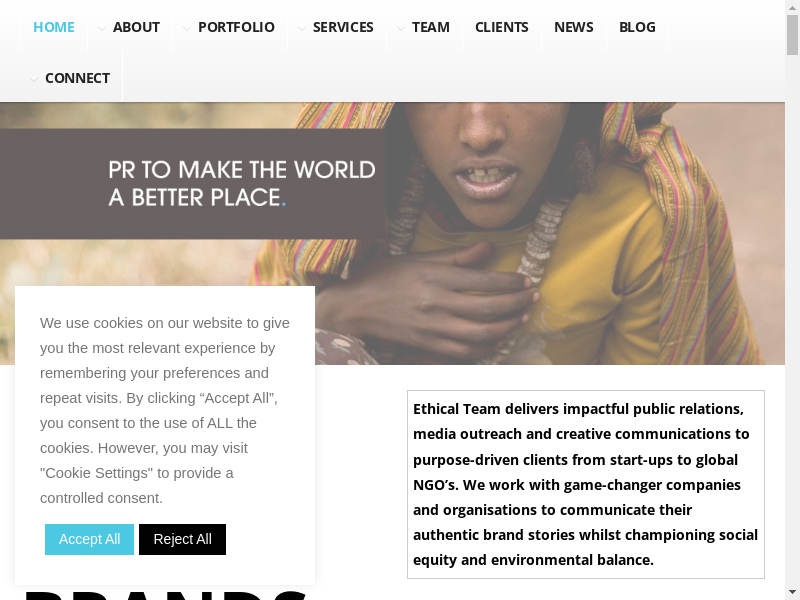
Task: Select the PORTFOLIO menu label
Action: point(236,27)
